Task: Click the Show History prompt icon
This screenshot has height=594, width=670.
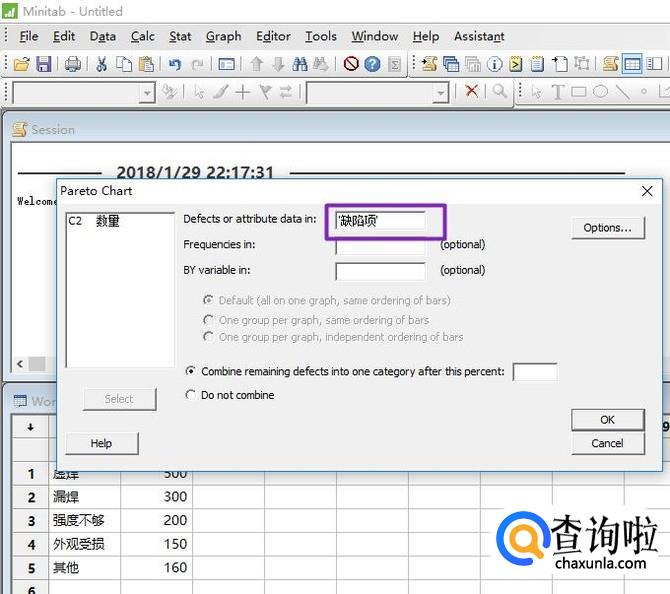Action: pyautogui.click(x=516, y=64)
